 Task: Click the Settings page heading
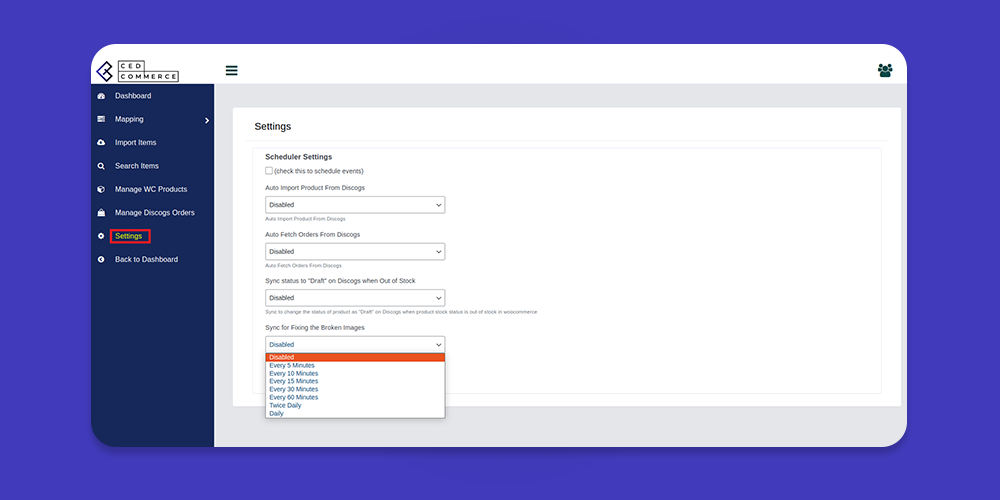point(273,126)
